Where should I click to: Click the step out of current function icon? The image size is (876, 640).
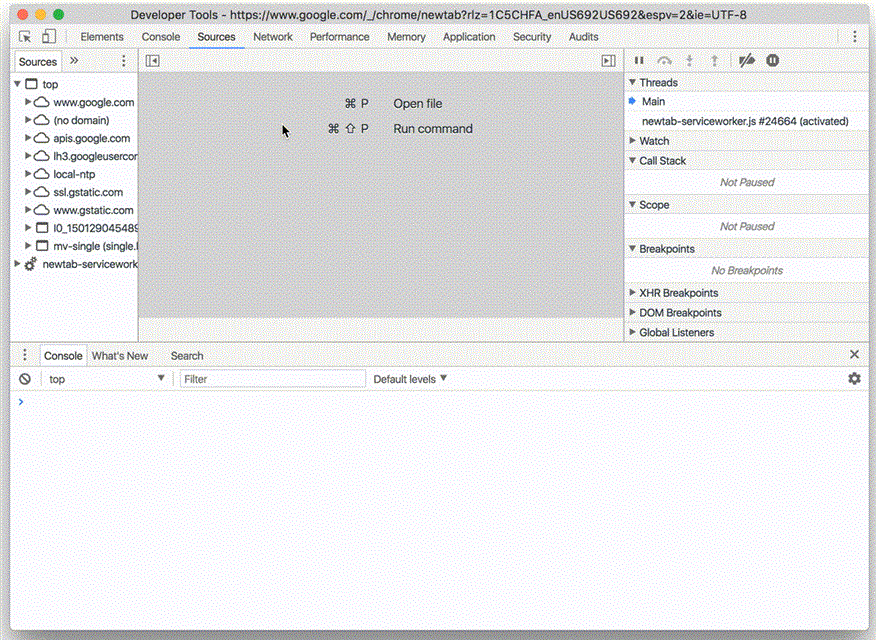[714, 60]
